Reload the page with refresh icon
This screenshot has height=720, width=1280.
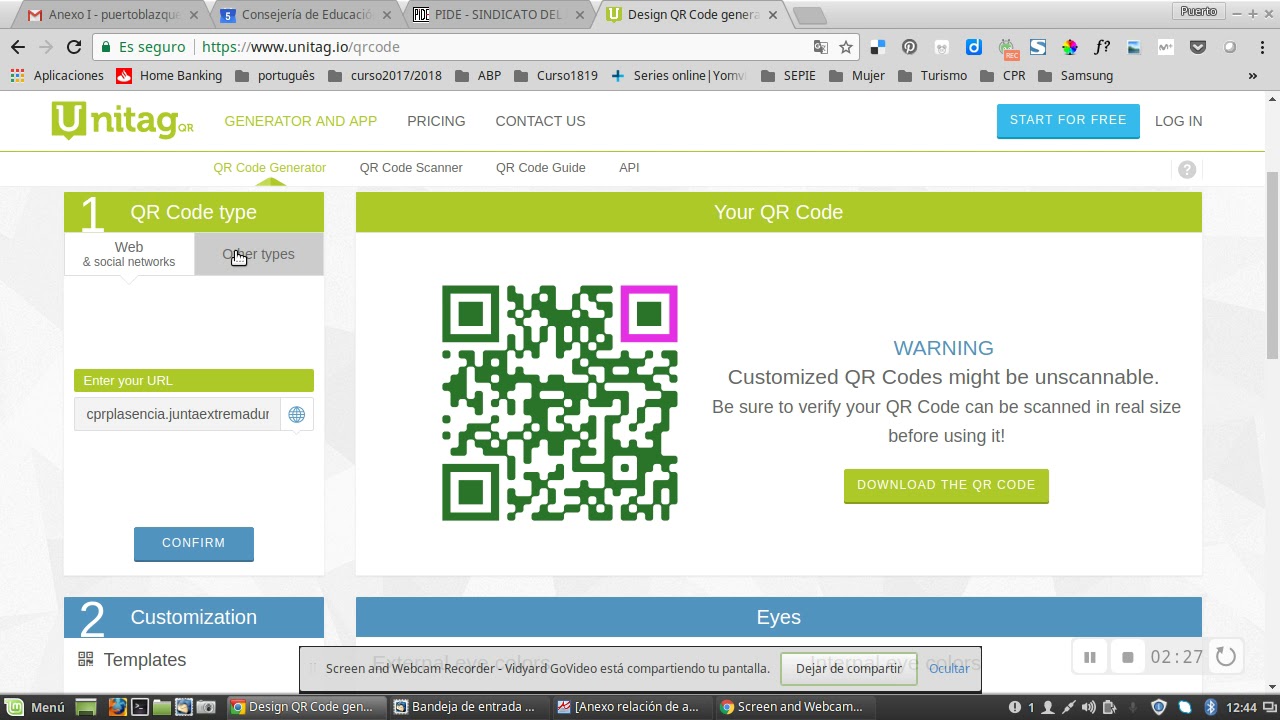[74, 47]
